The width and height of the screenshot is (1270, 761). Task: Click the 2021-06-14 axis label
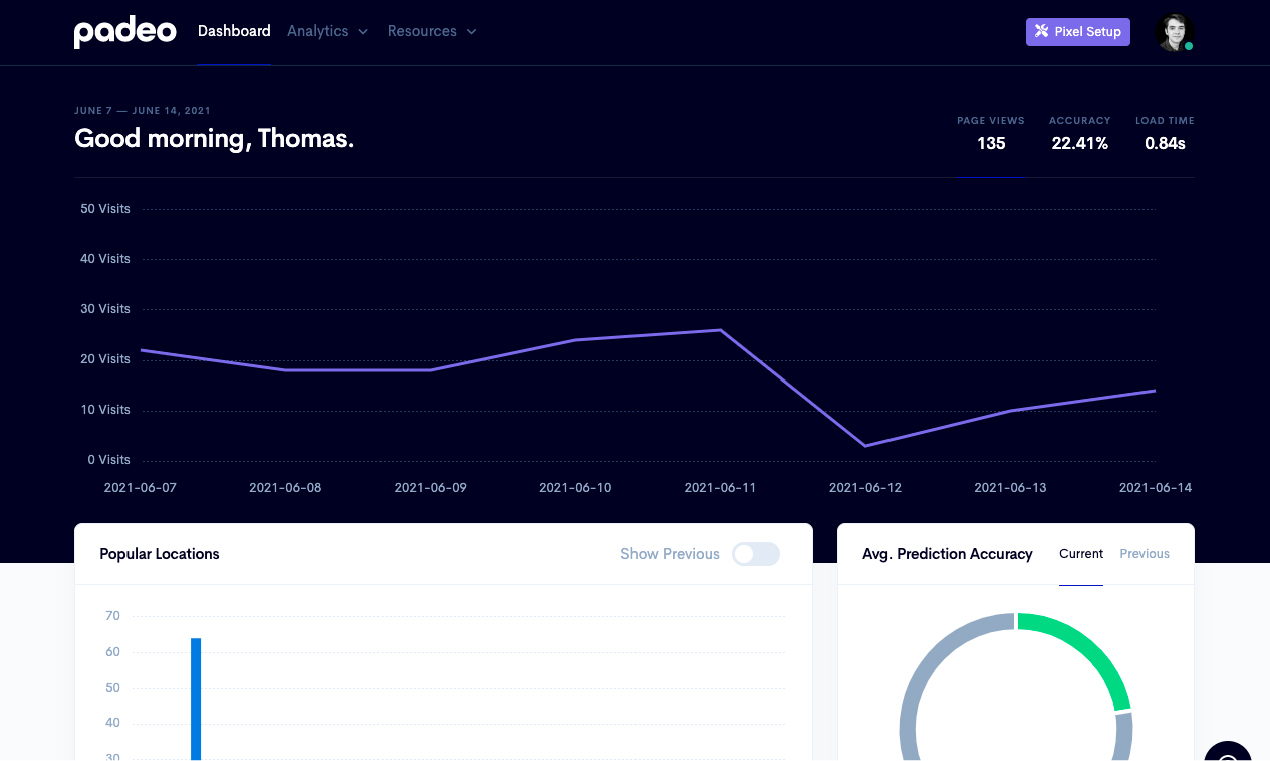coord(1155,488)
